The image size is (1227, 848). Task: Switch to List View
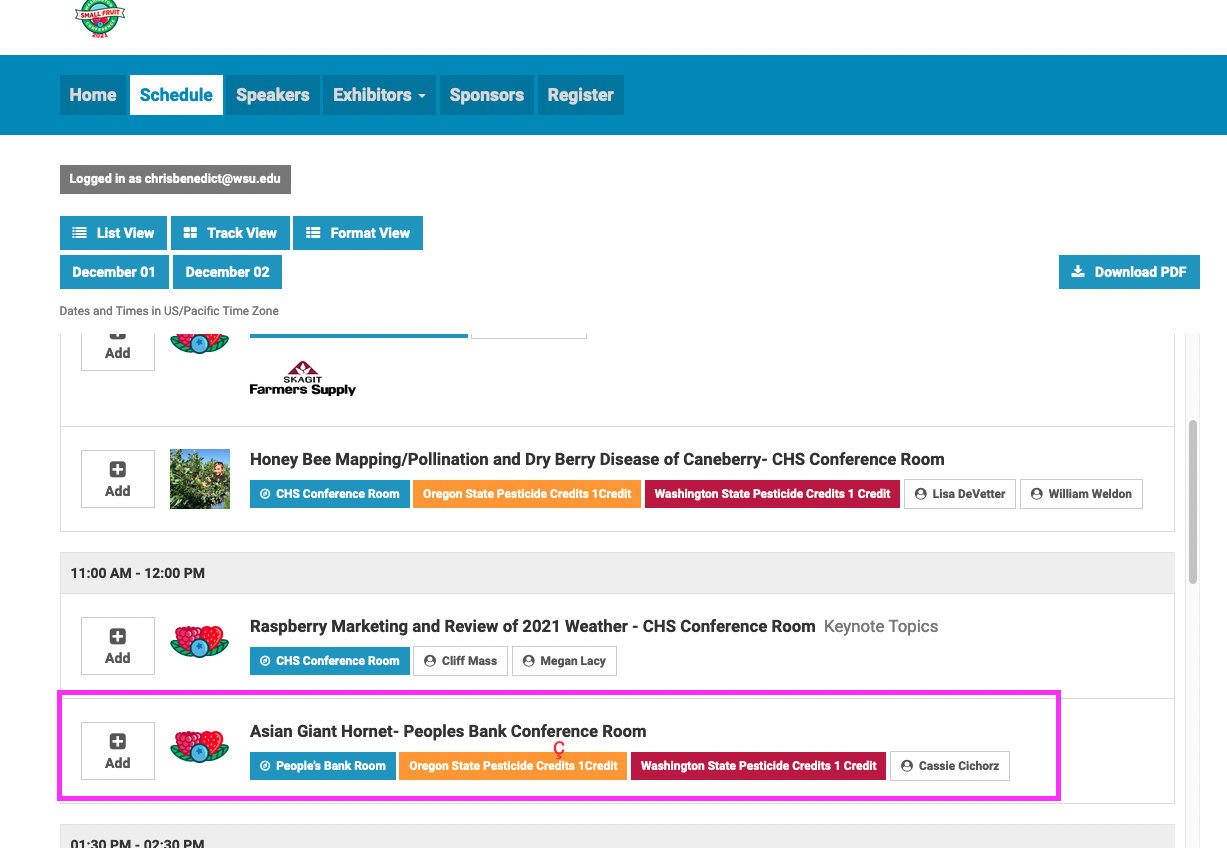point(114,233)
